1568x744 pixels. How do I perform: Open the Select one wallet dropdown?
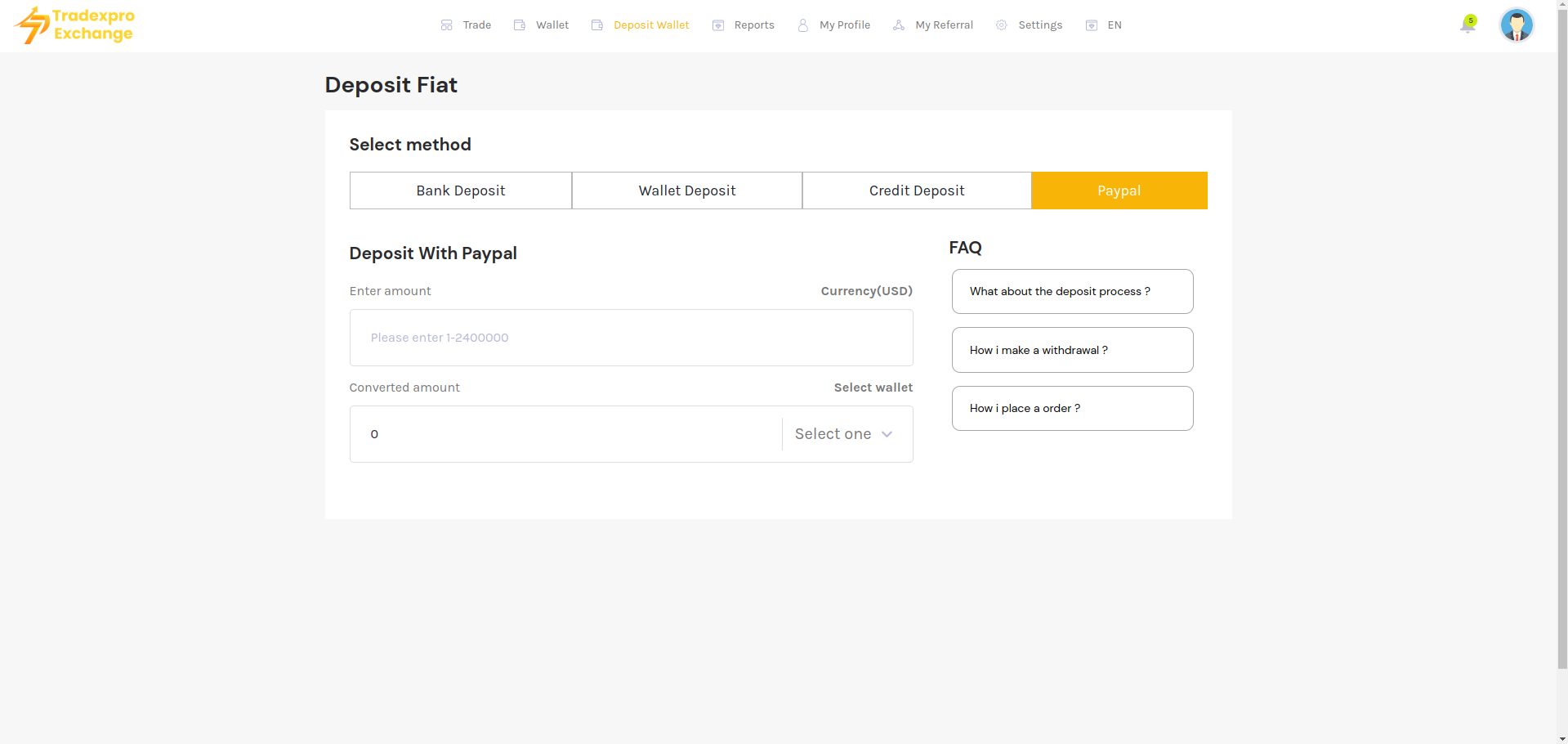pyautogui.click(x=844, y=434)
